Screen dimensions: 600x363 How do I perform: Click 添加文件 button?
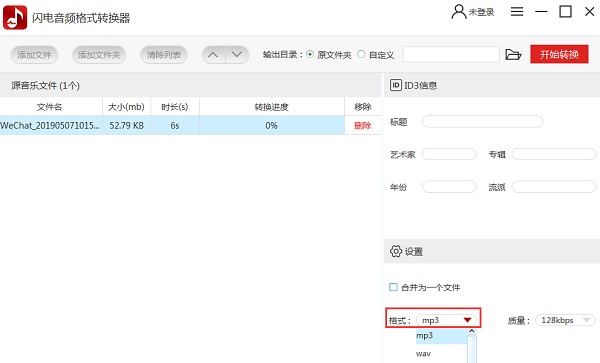point(34,55)
